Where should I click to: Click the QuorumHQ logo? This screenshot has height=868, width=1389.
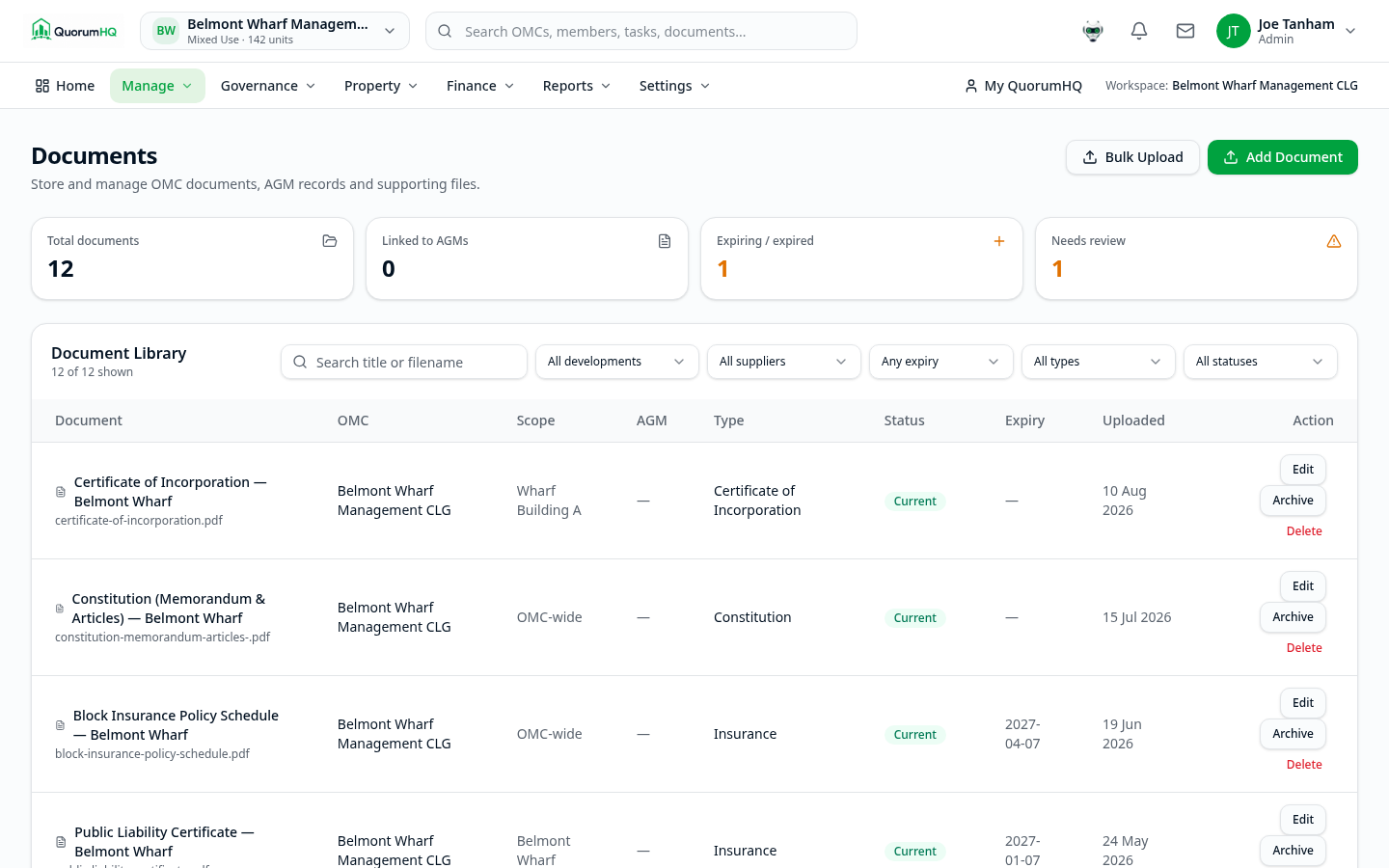[x=73, y=31]
